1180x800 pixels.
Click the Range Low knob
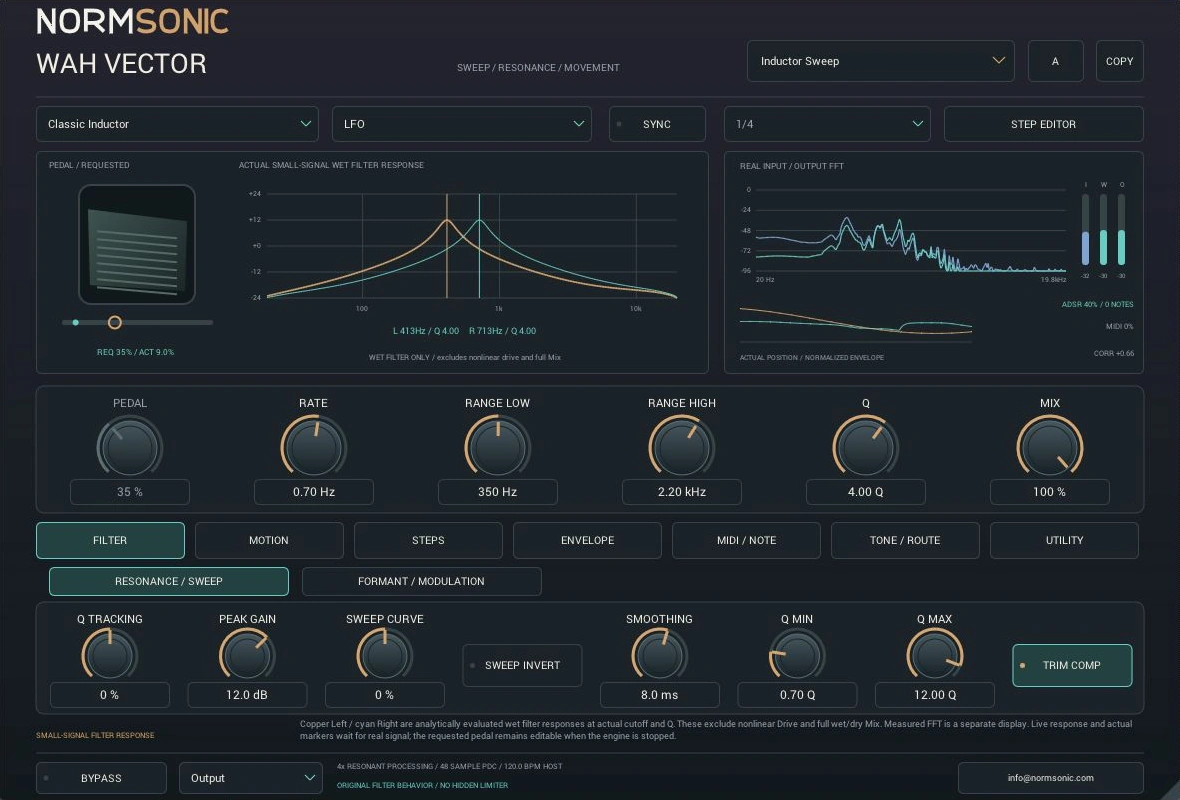(497, 447)
